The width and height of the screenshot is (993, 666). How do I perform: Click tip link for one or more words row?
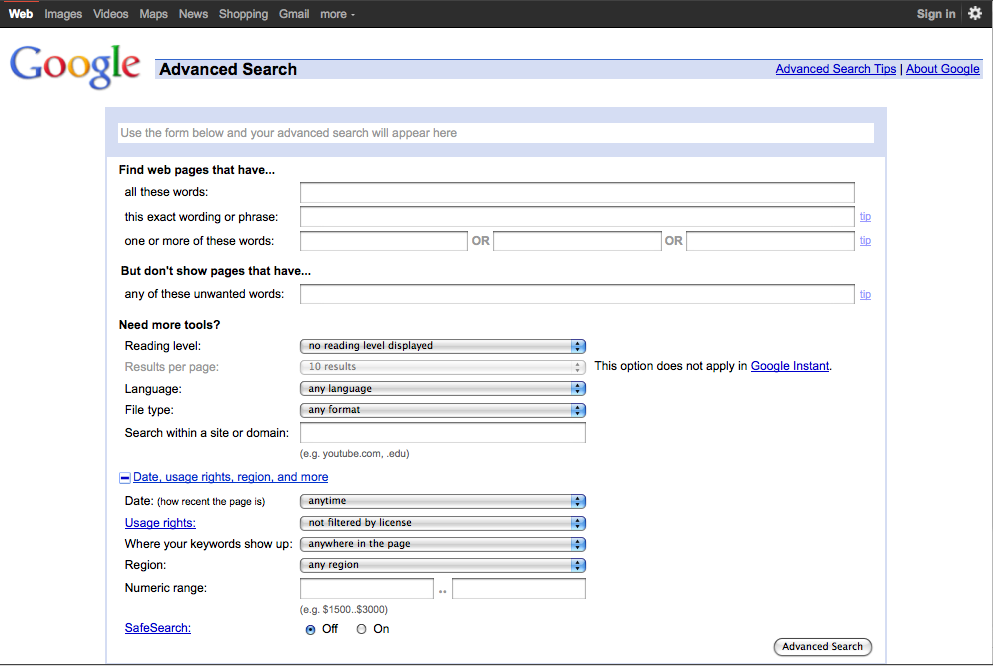coord(865,241)
